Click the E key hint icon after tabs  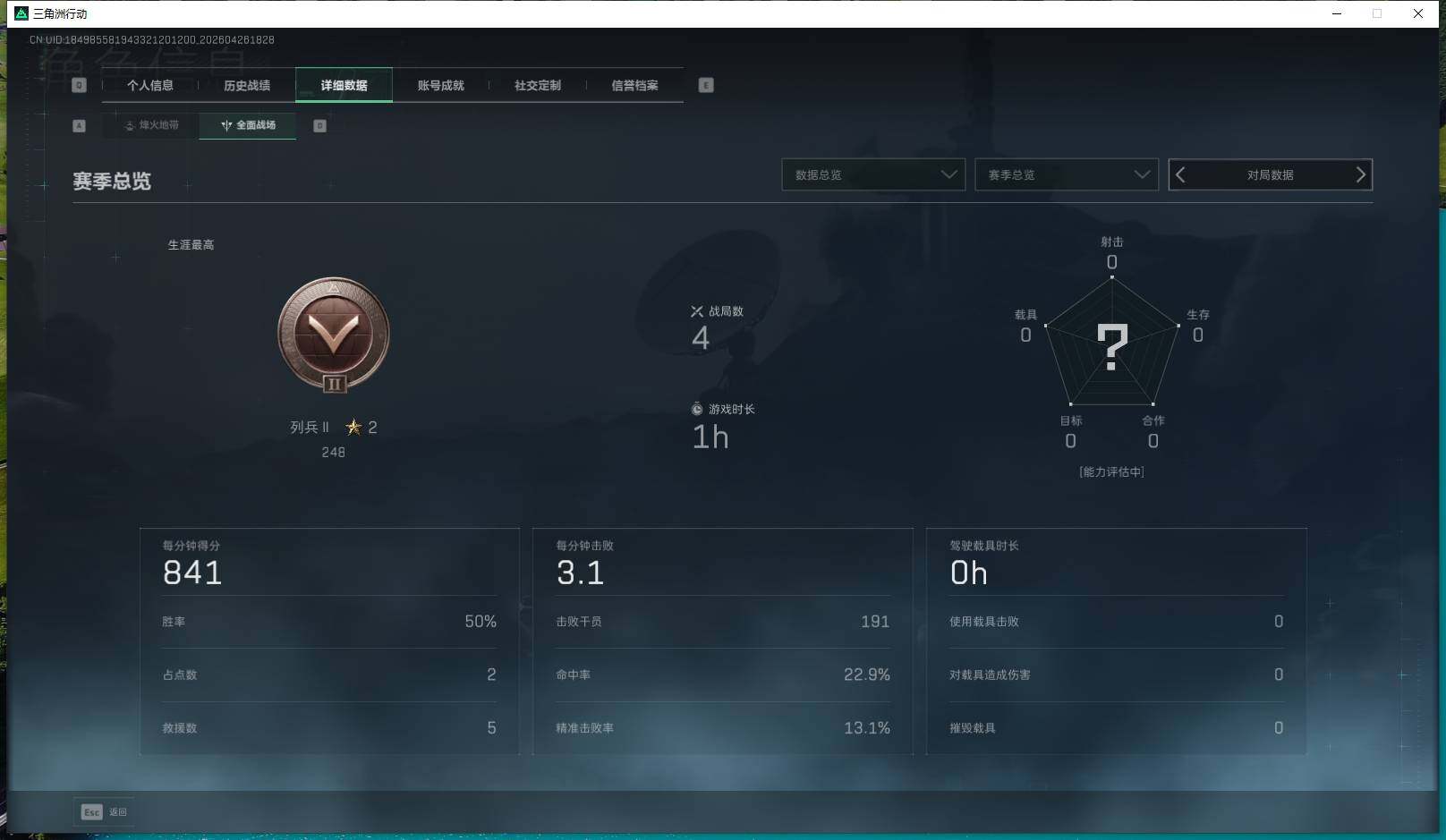[x=706, y=85]
